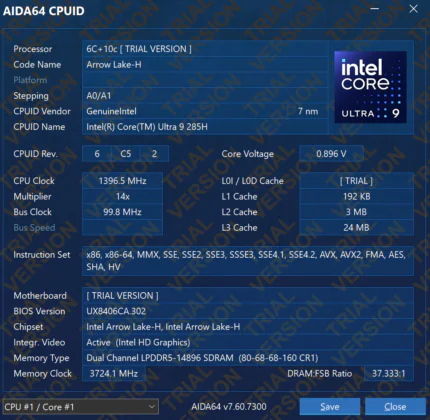Click the Chipset value Intel Arrow Lake-H
The image size is (430, 420).
pyautogui.click(x=163, y=327)
